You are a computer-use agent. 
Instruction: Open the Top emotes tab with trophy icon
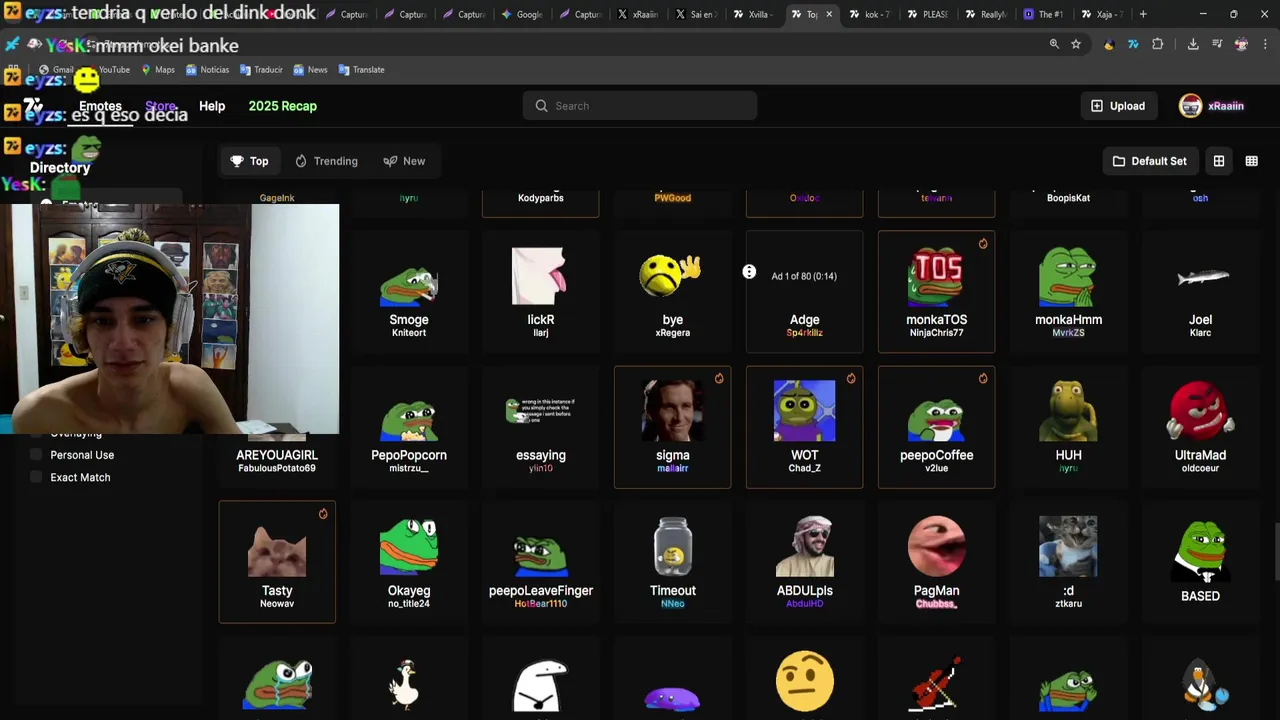pyautogui.click(x=249, y=161)
